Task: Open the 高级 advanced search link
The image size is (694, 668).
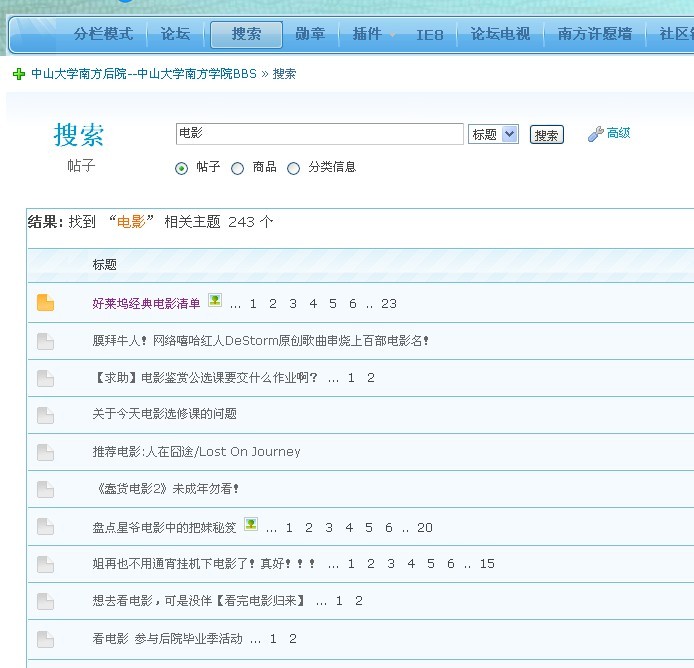Action: (x=618, y=133)
